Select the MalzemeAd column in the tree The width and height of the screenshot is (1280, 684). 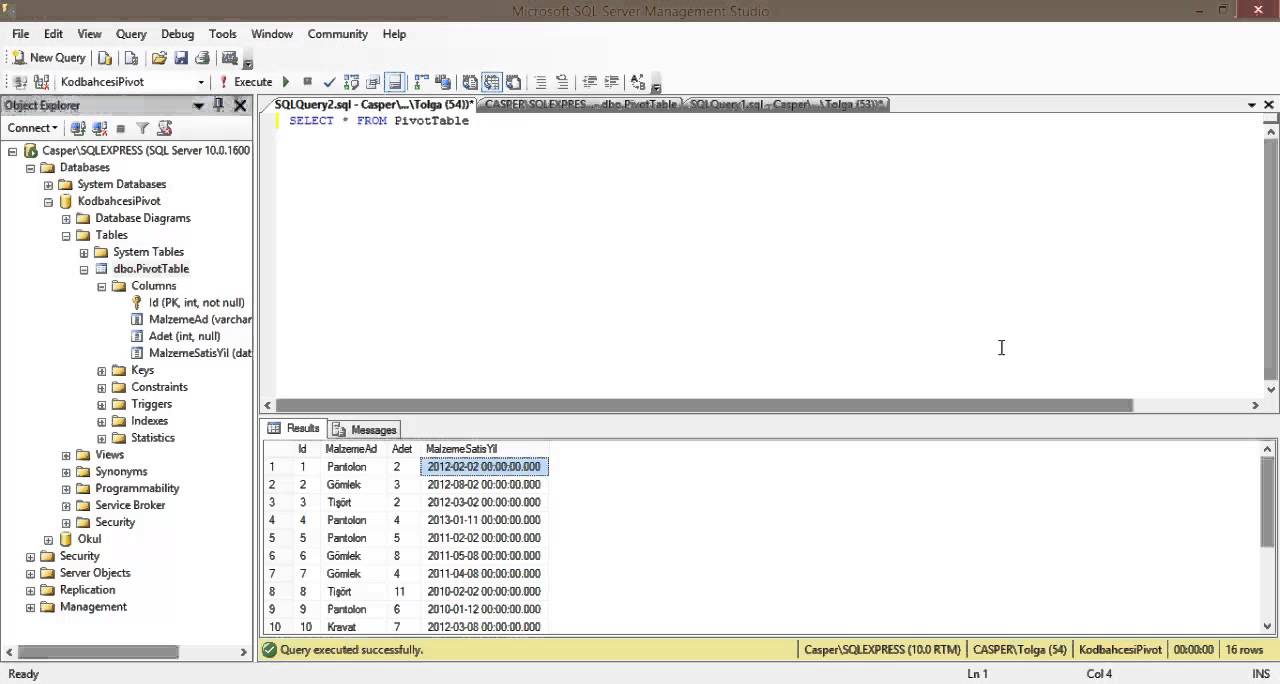(199, 320)
